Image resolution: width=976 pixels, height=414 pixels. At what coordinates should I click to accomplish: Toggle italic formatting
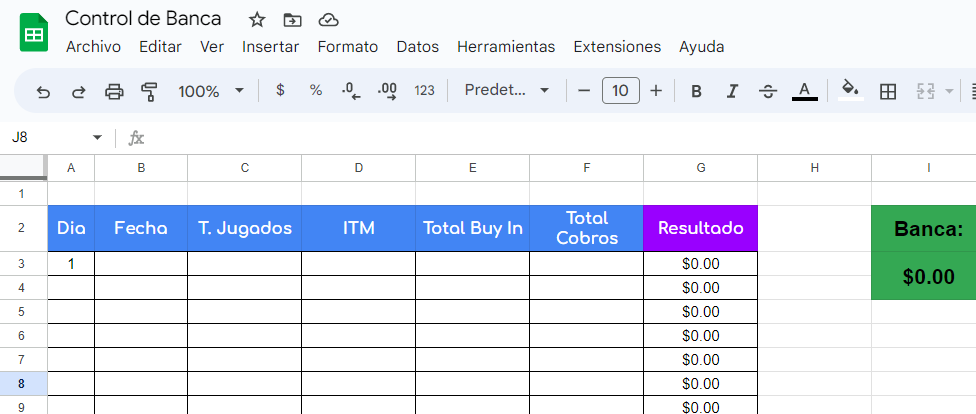(x=733, y=92)
